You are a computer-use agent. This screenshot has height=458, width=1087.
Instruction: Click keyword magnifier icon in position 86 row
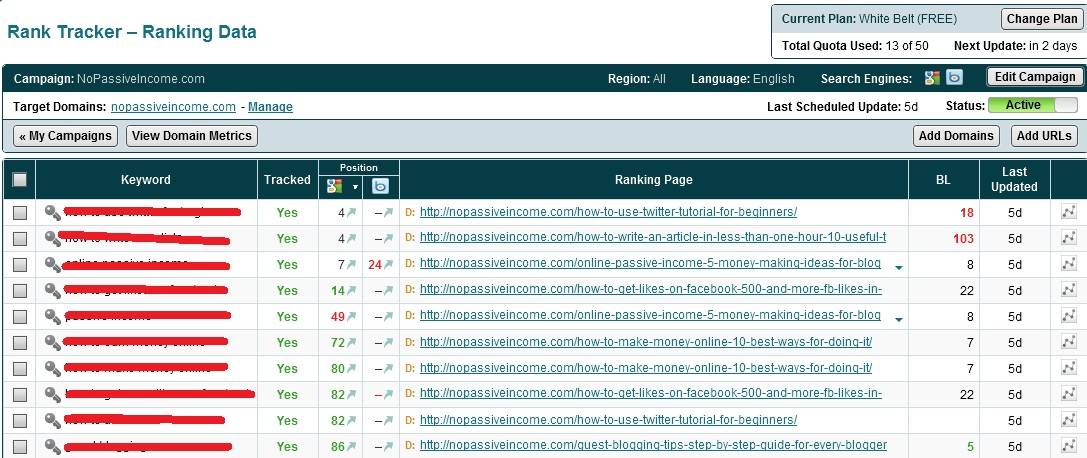(x=53, y=446)
